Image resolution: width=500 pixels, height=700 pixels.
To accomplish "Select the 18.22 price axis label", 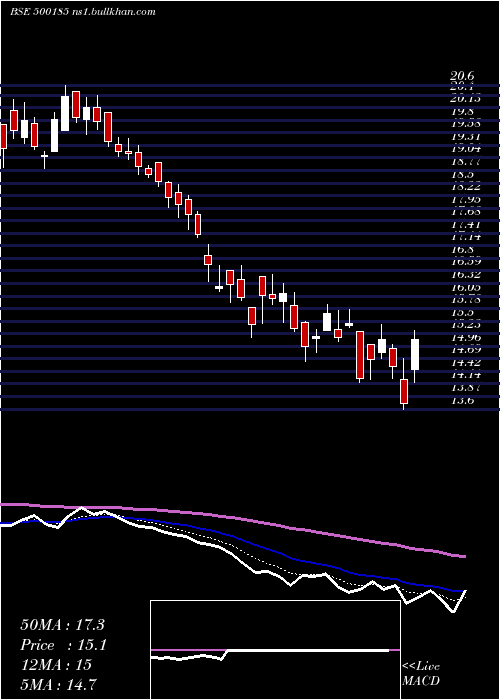I will (467, 187).
